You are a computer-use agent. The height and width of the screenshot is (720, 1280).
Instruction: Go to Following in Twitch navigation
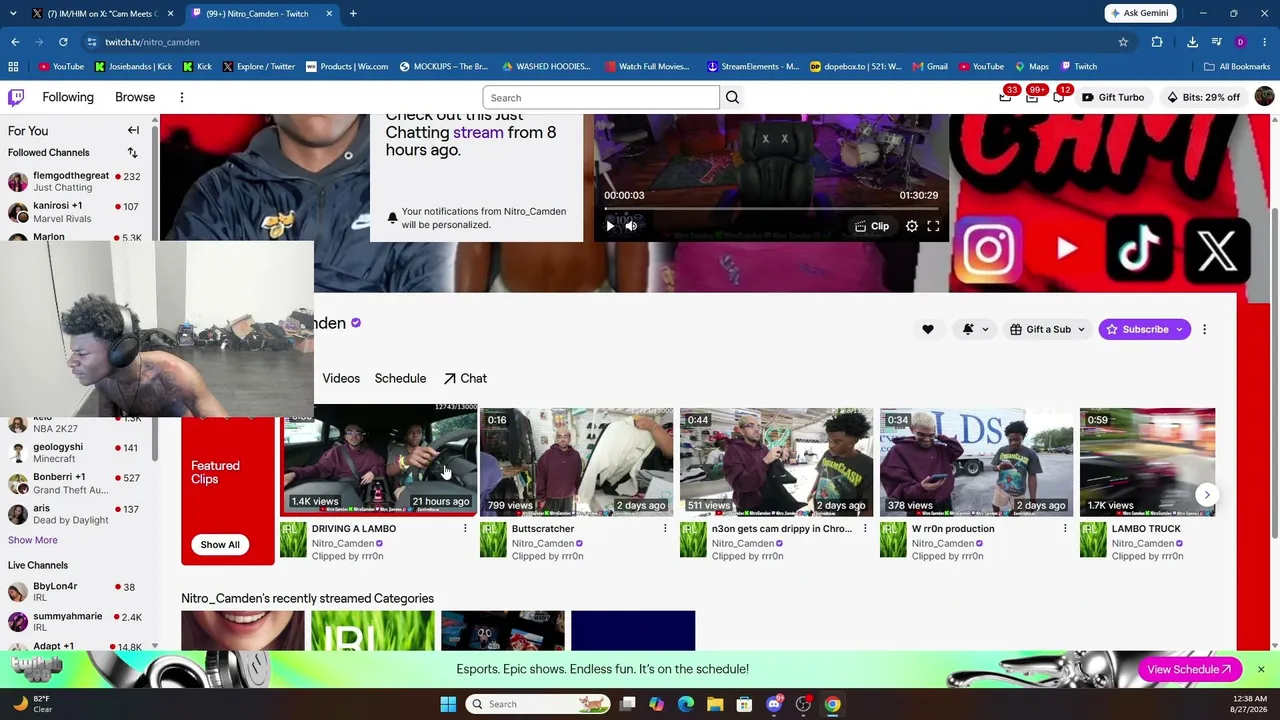point(68,97)
